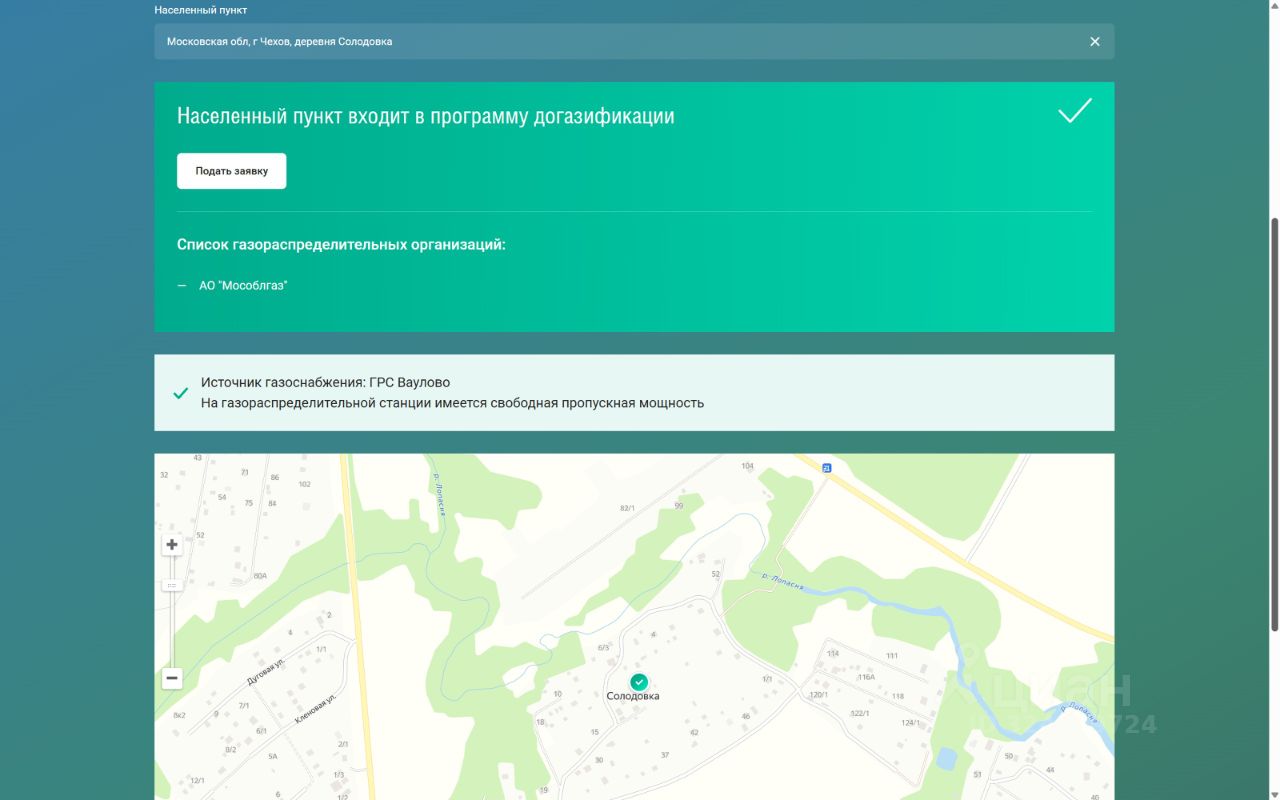Screen dimensions: 1280x800
Task: Clear the settlement address field
Action: 1094,42
